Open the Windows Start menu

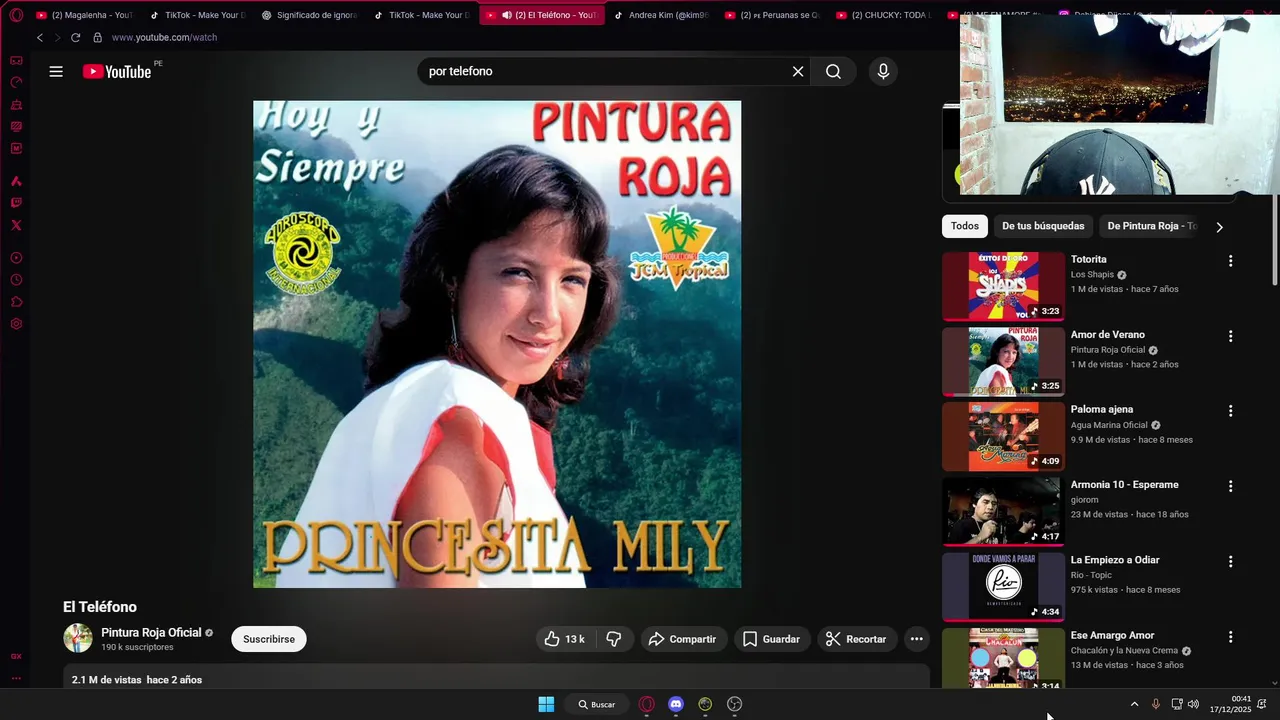click(x=546, y=704)
